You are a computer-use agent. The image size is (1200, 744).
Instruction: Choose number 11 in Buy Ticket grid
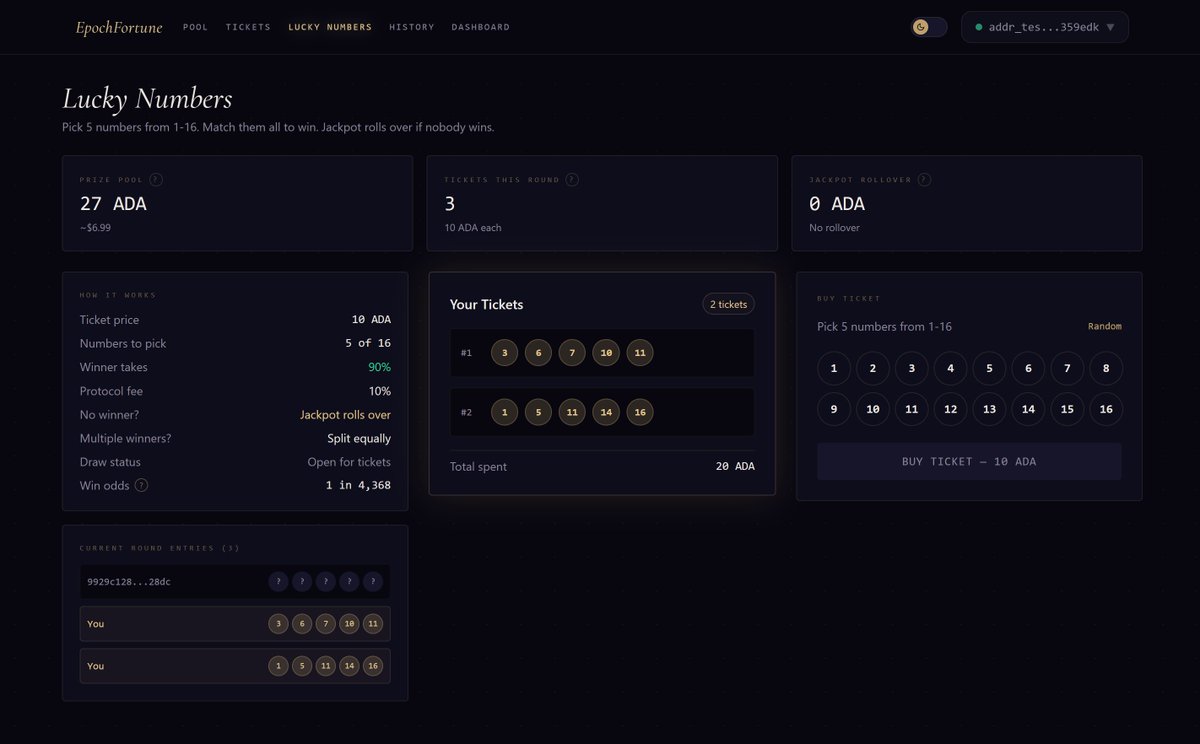click(912, 409)
